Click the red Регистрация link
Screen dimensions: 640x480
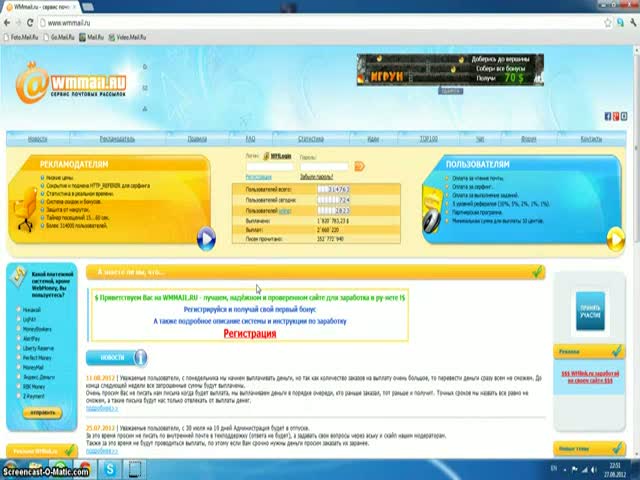pos(249,333)
